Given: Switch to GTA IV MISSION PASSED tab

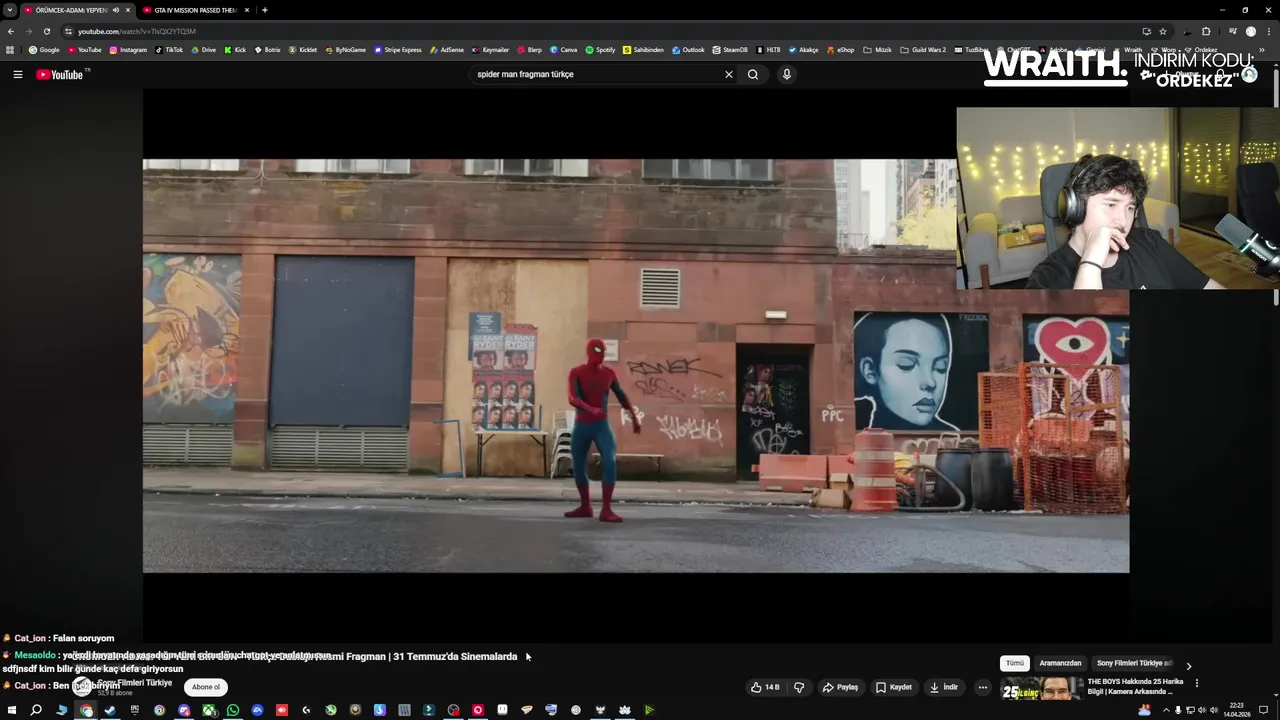Looking at the screenshot, I should click(x=195, y=10).
